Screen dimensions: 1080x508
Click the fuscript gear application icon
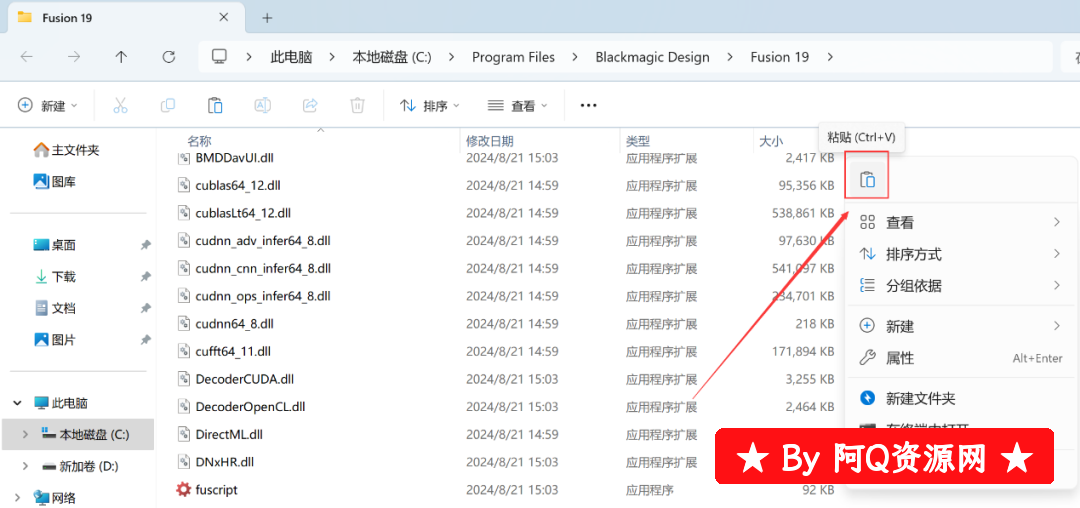pyautogui.click(x=183, y=489)
